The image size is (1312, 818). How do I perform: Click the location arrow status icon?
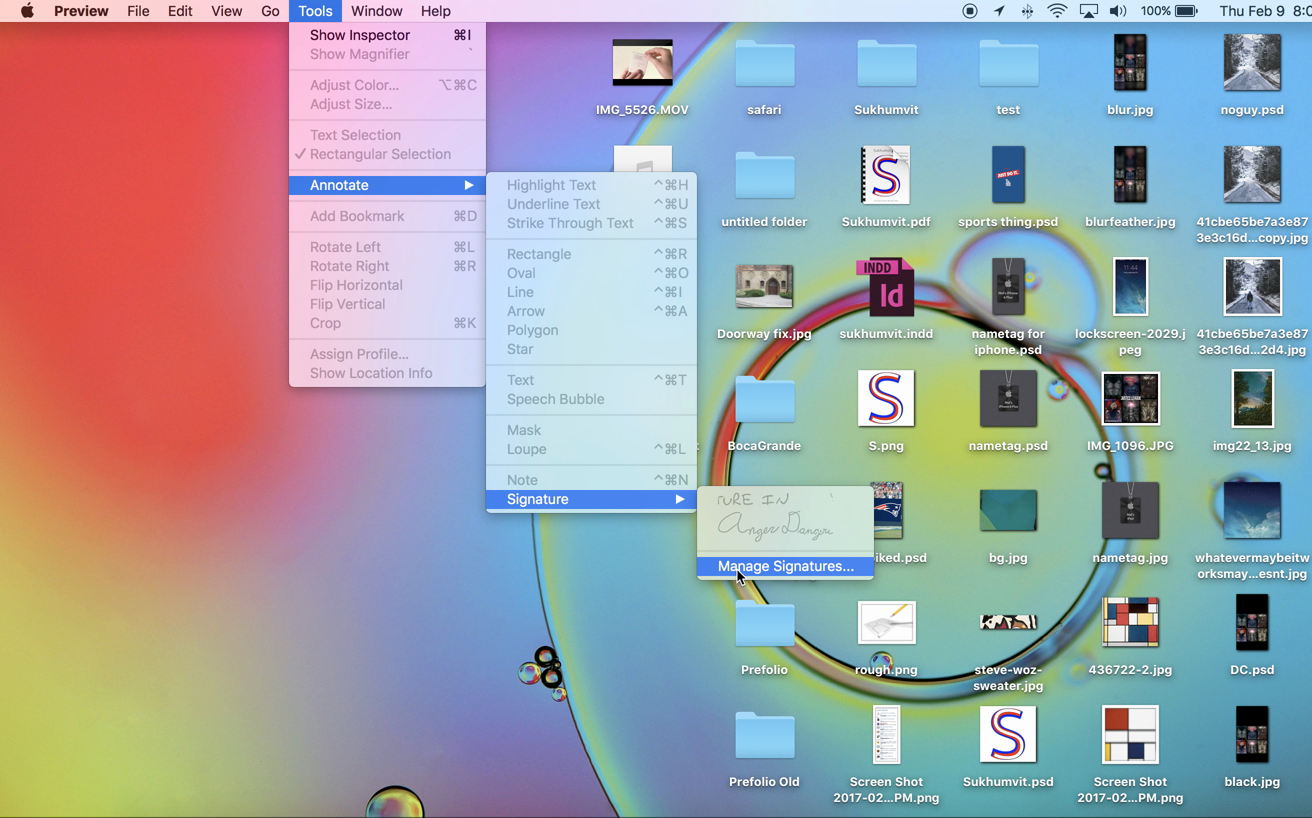tap(999, 11)
